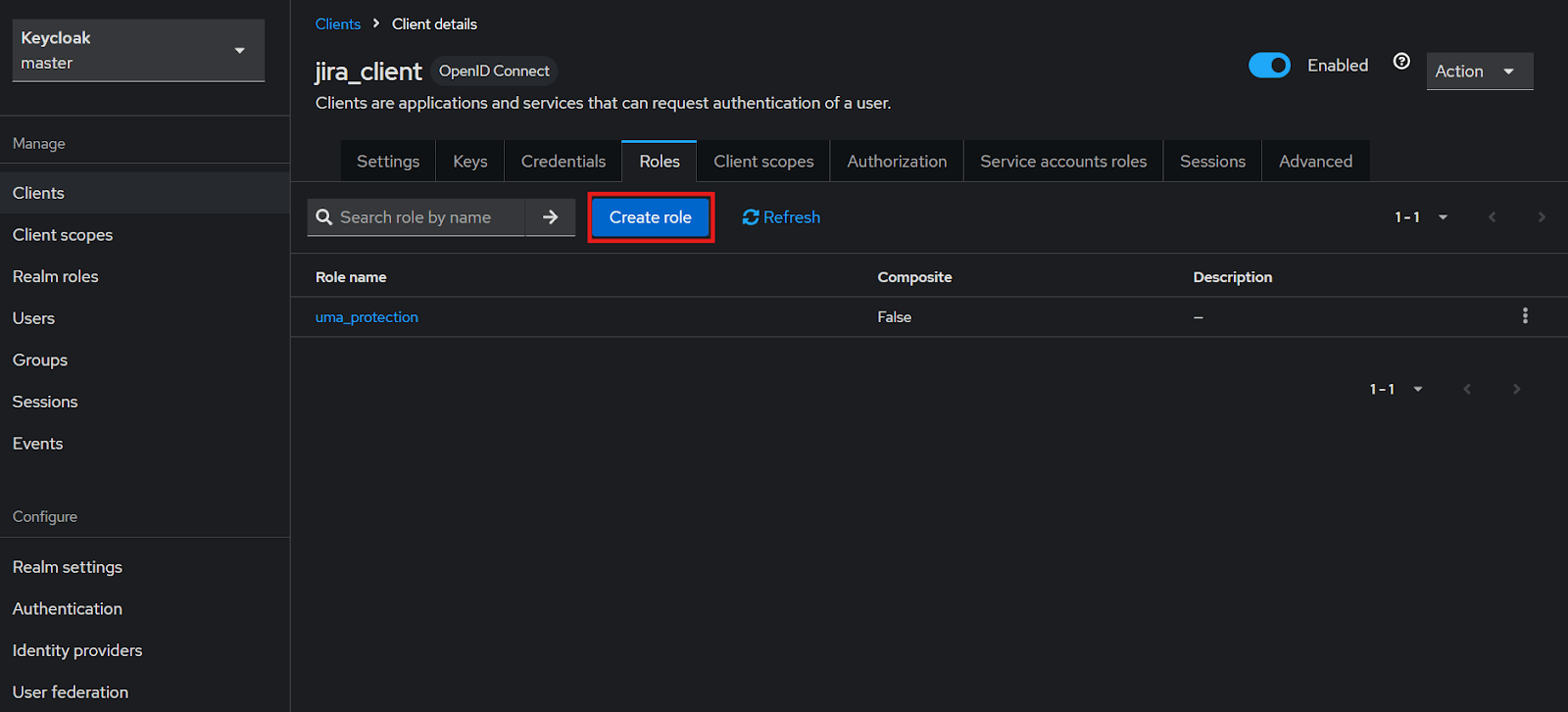Open Identity providers in sidebar

click(145, 650)
